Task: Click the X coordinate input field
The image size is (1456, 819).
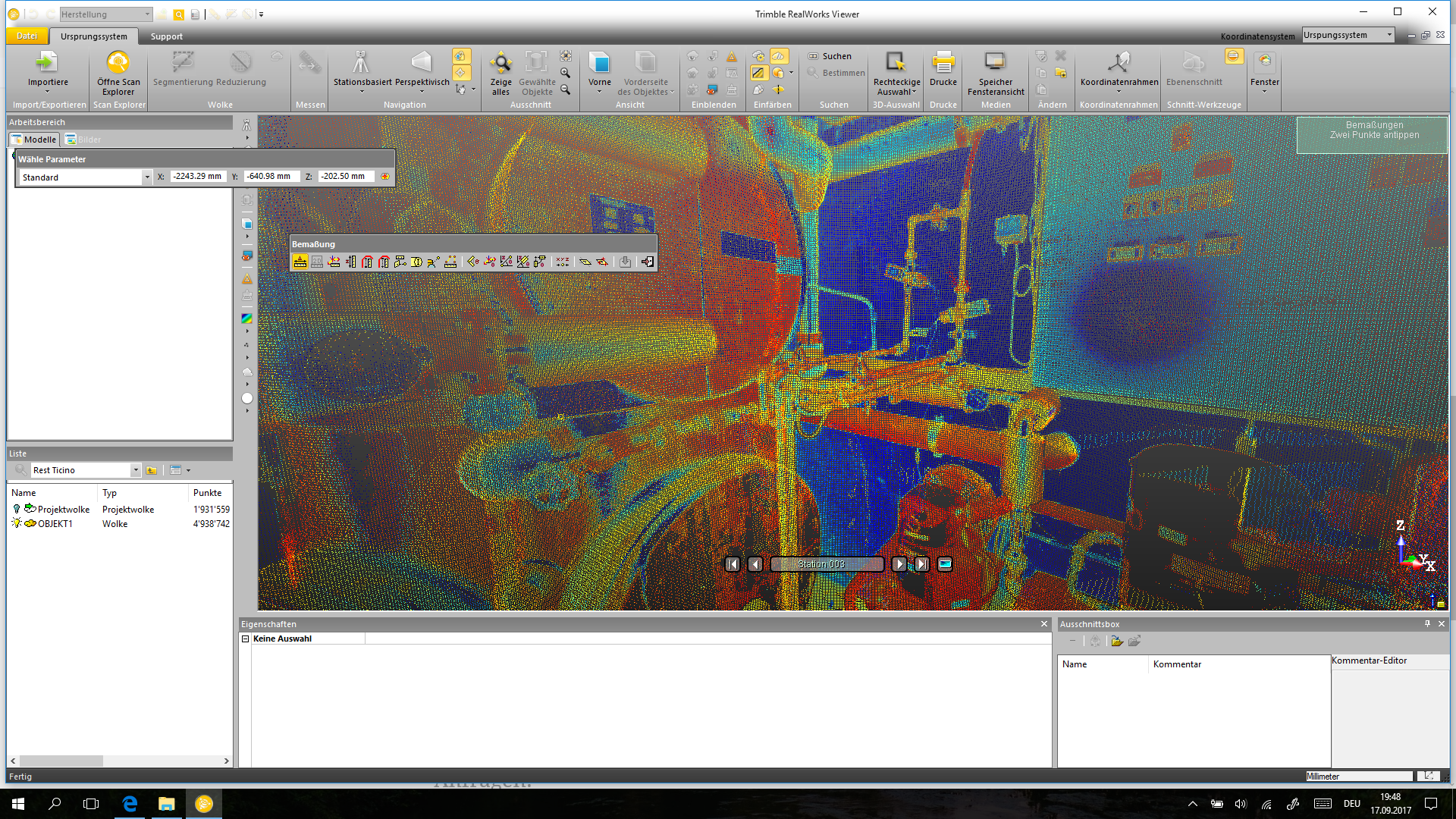Action: tap(196, 176)
